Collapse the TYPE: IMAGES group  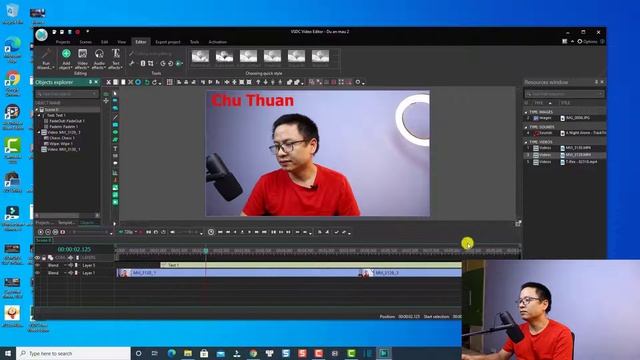tap(526, 112)
